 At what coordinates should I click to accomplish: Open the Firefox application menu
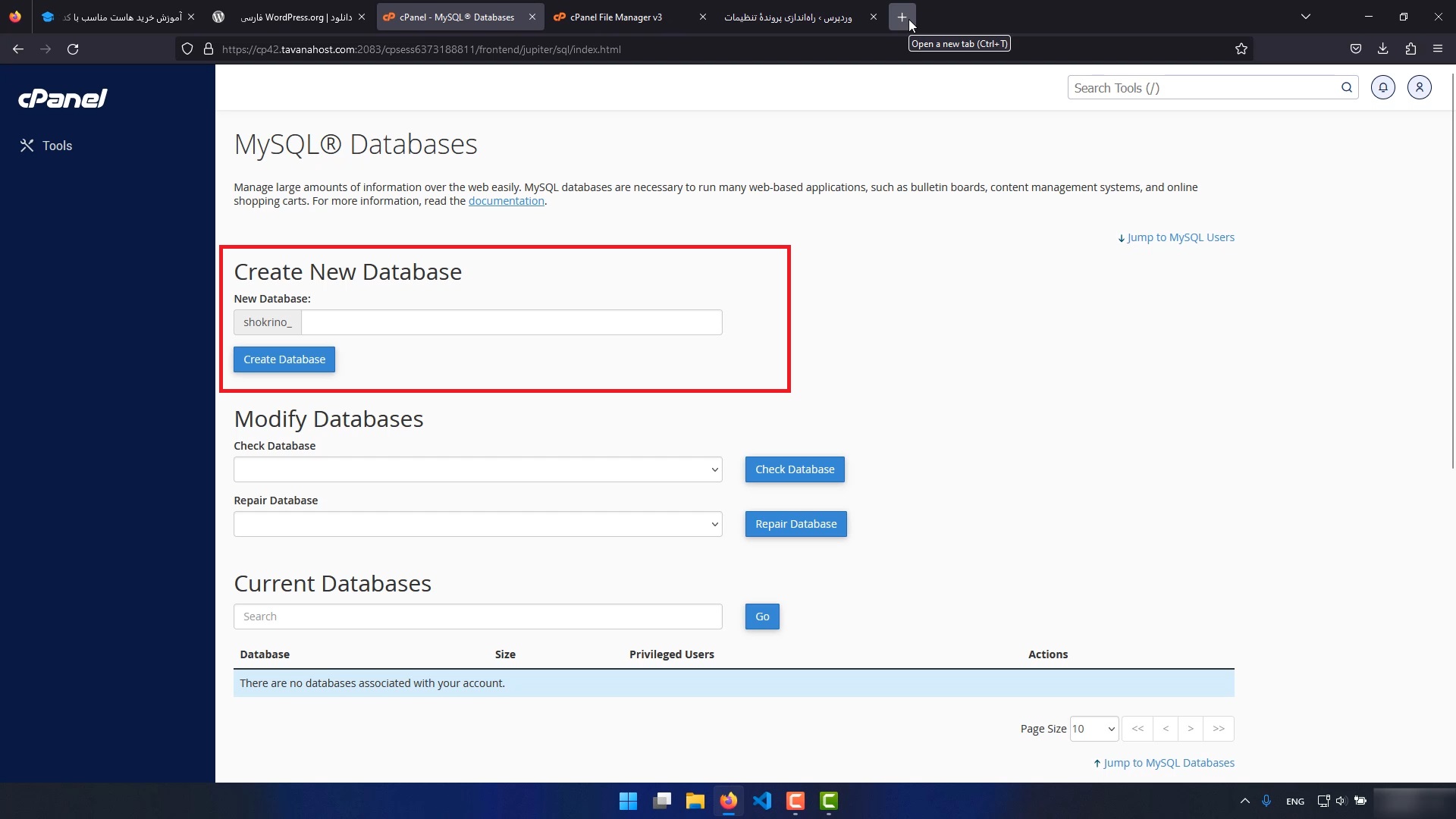pos(1438,49)
